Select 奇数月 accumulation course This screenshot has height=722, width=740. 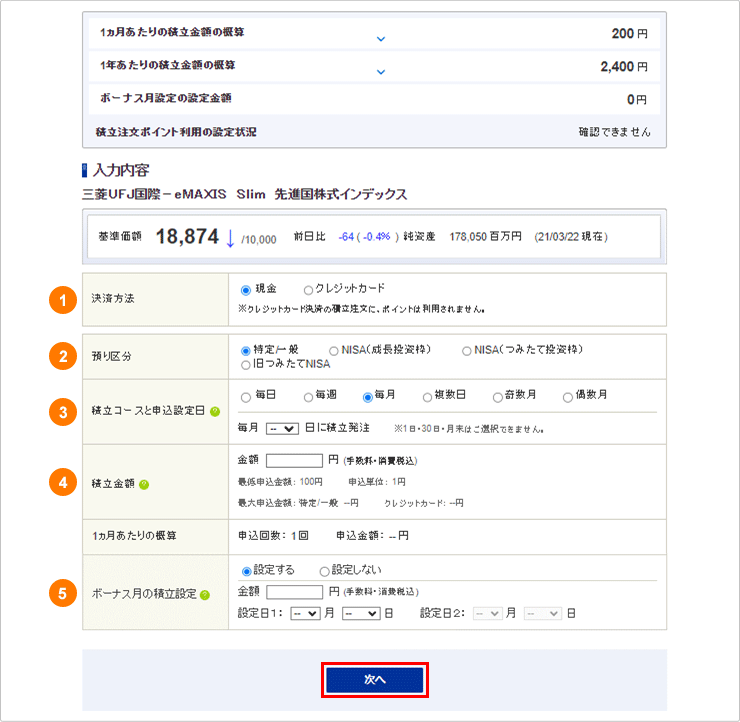click(x=497, y=397)
